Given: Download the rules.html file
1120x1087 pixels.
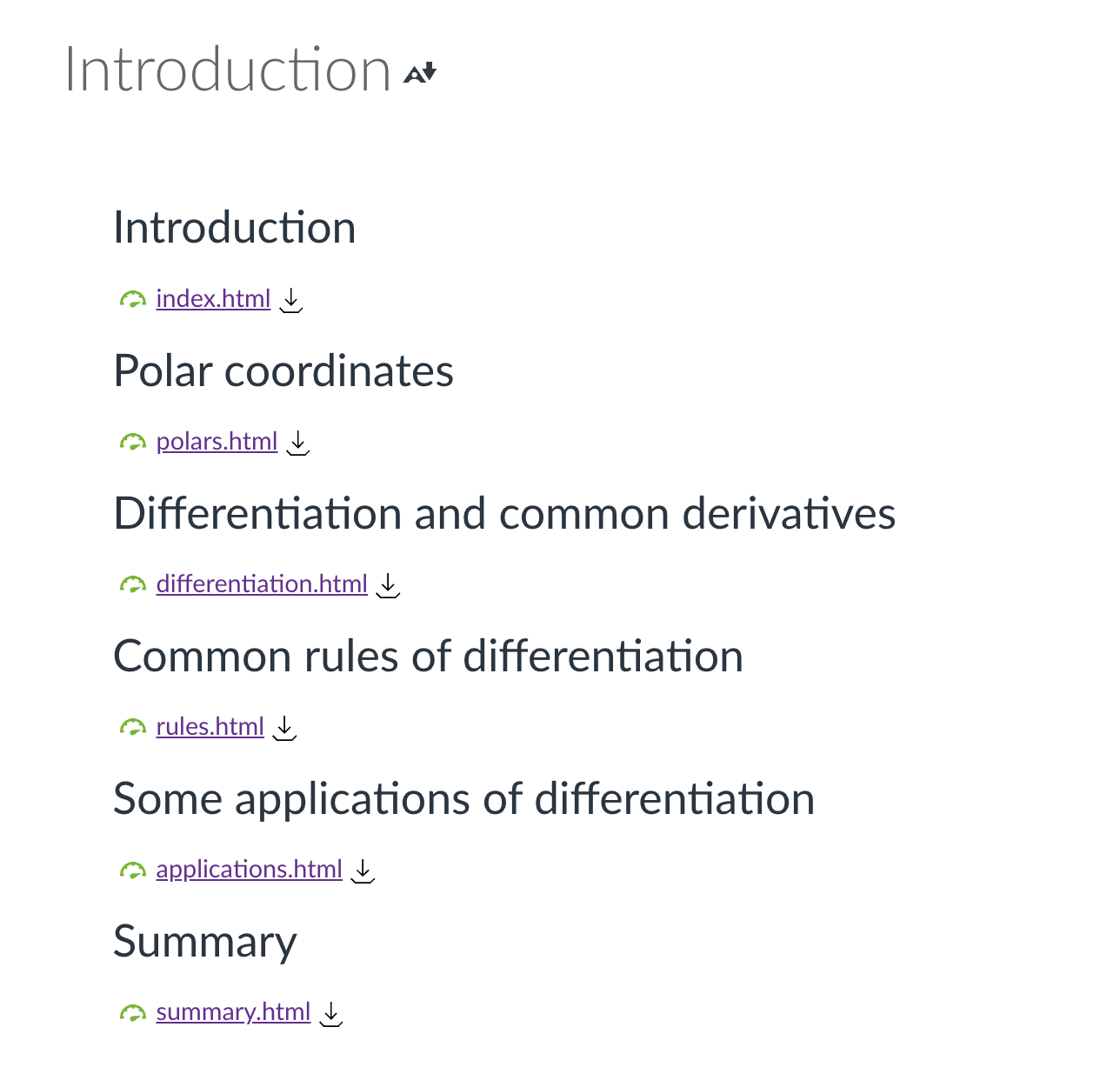Looking at the screenshot, I should click(x=284, y=728).
